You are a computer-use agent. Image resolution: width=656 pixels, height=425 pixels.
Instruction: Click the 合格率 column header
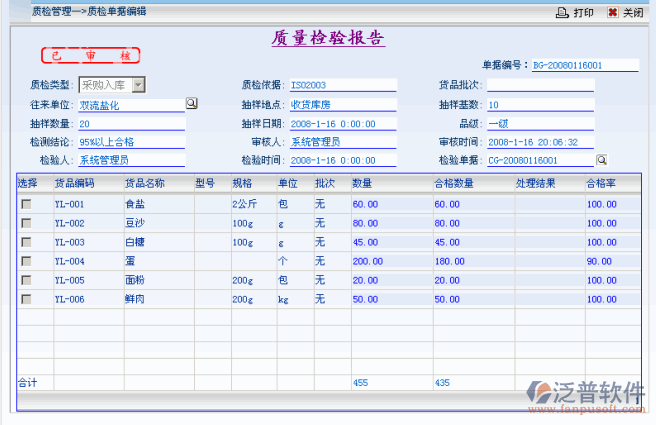602,184
